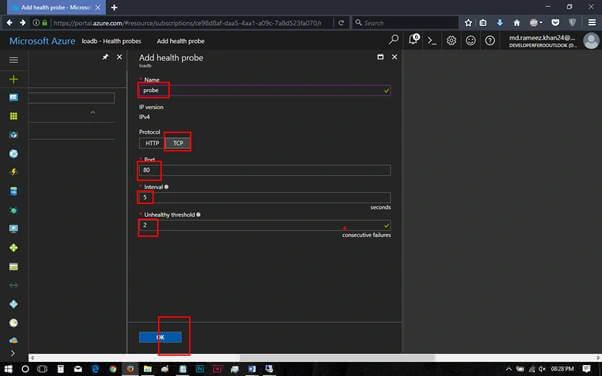Toggle the Azure hamburger sidebar menu
Screen dimensions: 602x376
[x=13, y=60]
